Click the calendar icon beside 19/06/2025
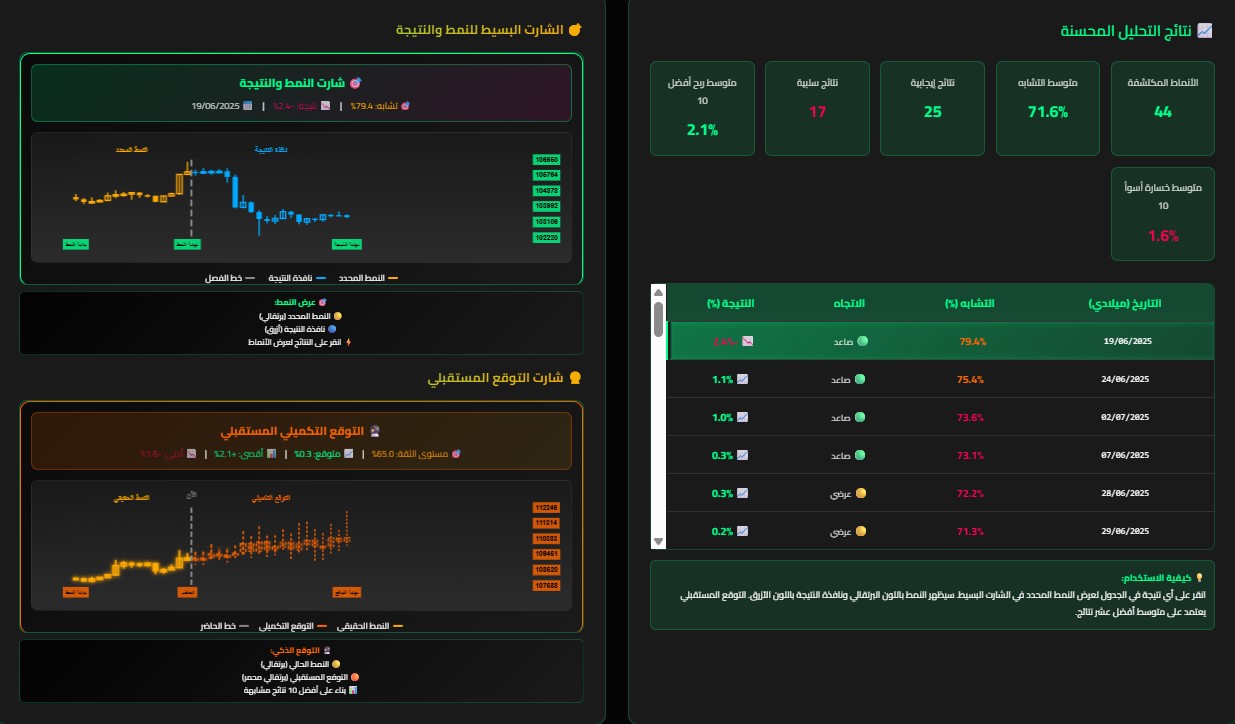 (x=248, y=105)
